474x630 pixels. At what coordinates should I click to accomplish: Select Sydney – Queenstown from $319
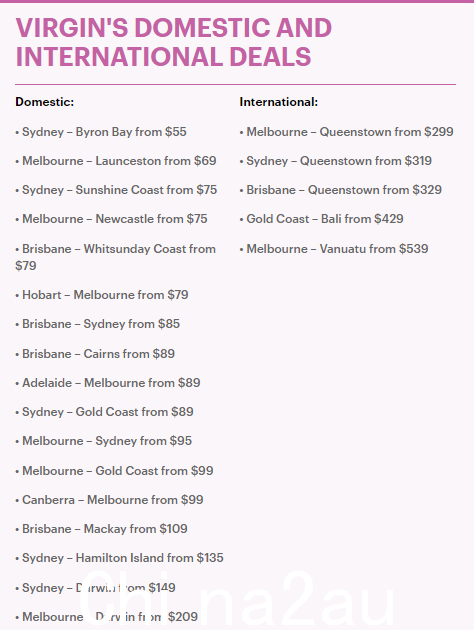pyautogui.click(x=335, y=161)
